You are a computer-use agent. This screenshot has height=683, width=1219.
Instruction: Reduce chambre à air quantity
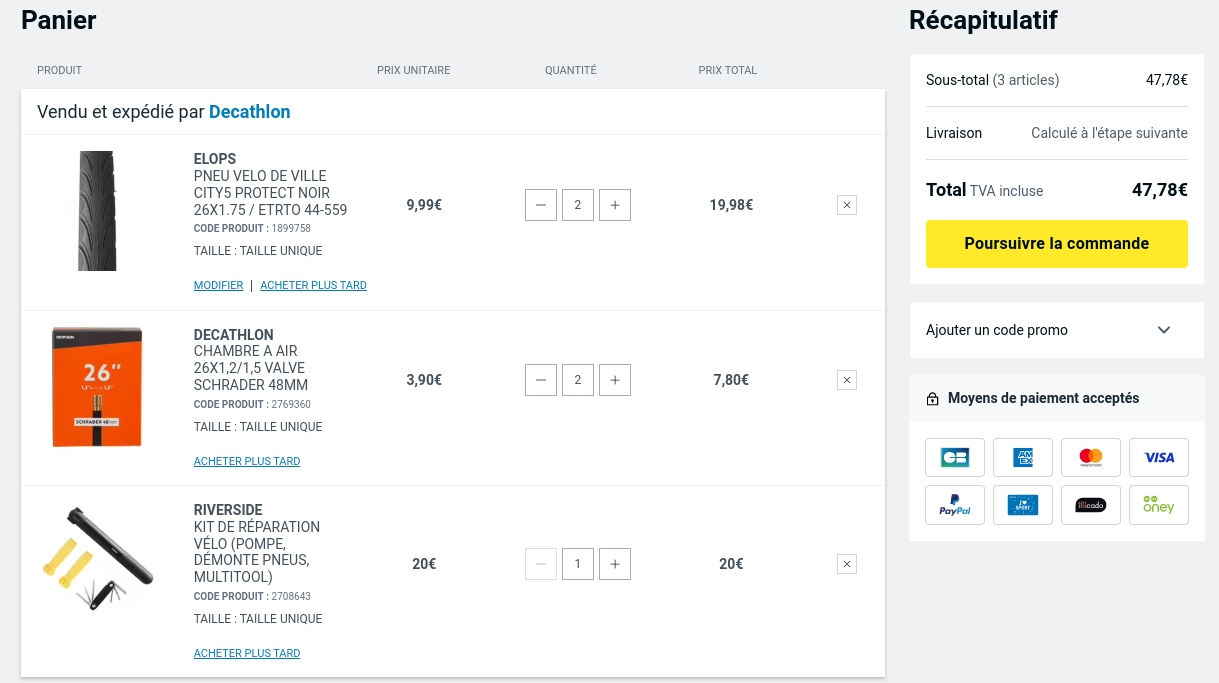pyautogui.click(x=541, y=380)
